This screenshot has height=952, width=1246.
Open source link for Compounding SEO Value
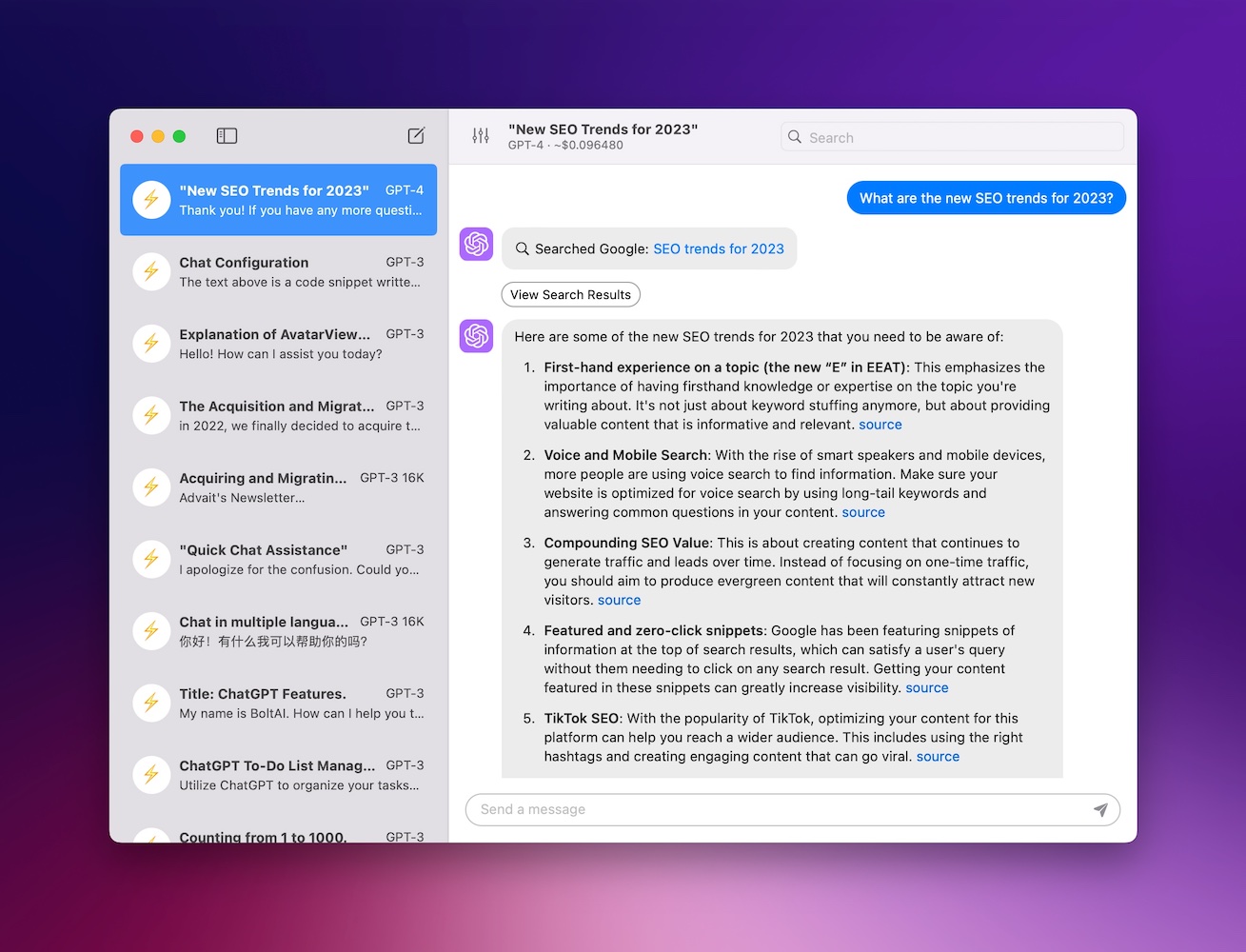[619, 600]
